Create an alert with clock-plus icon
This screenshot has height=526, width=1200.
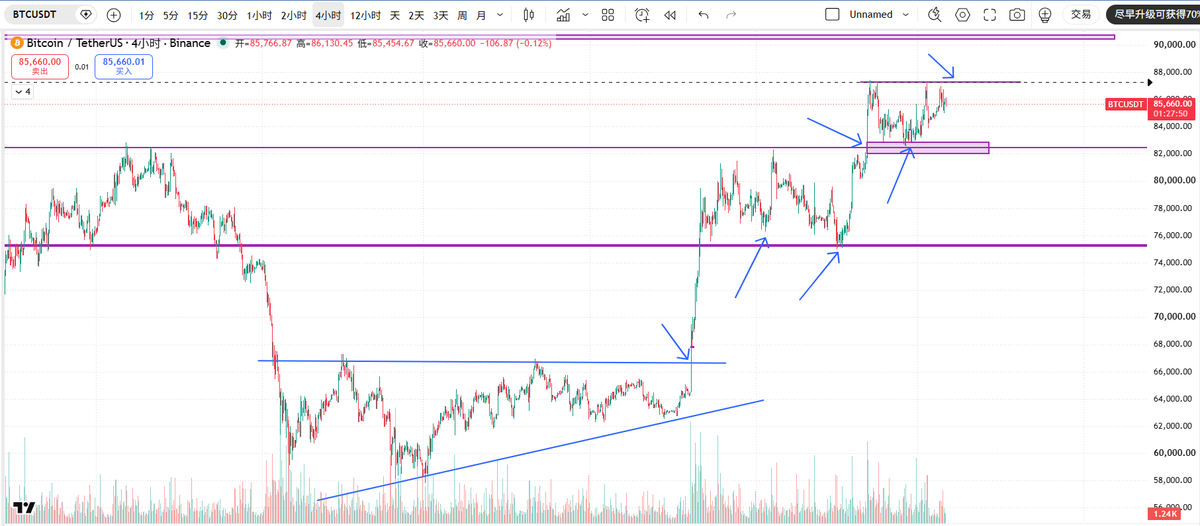[642, 15]
